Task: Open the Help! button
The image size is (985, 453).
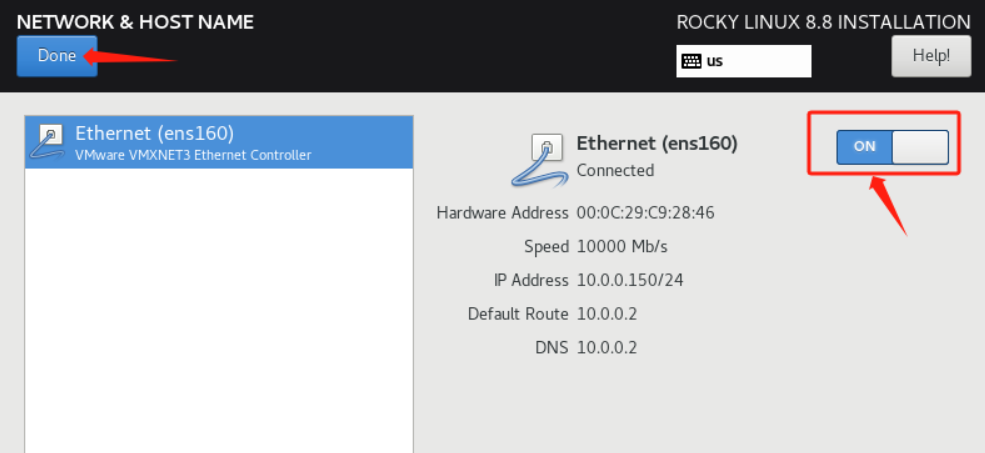Action: pyautogui.click(x=931, y=56)
